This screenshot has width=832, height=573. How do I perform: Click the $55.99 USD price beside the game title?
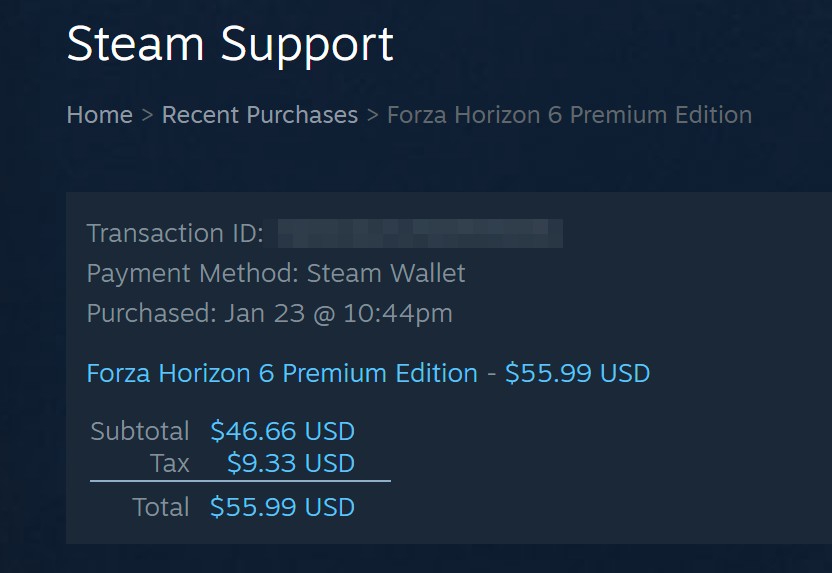(x=577, y=373)
